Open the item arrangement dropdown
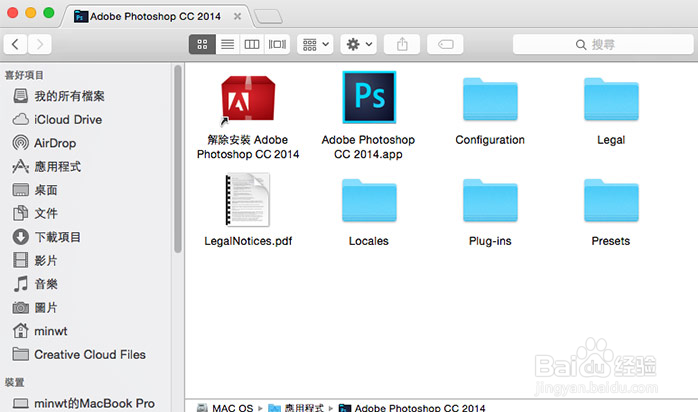The height and width of the screenshot is (412, 698). (315, 44)
